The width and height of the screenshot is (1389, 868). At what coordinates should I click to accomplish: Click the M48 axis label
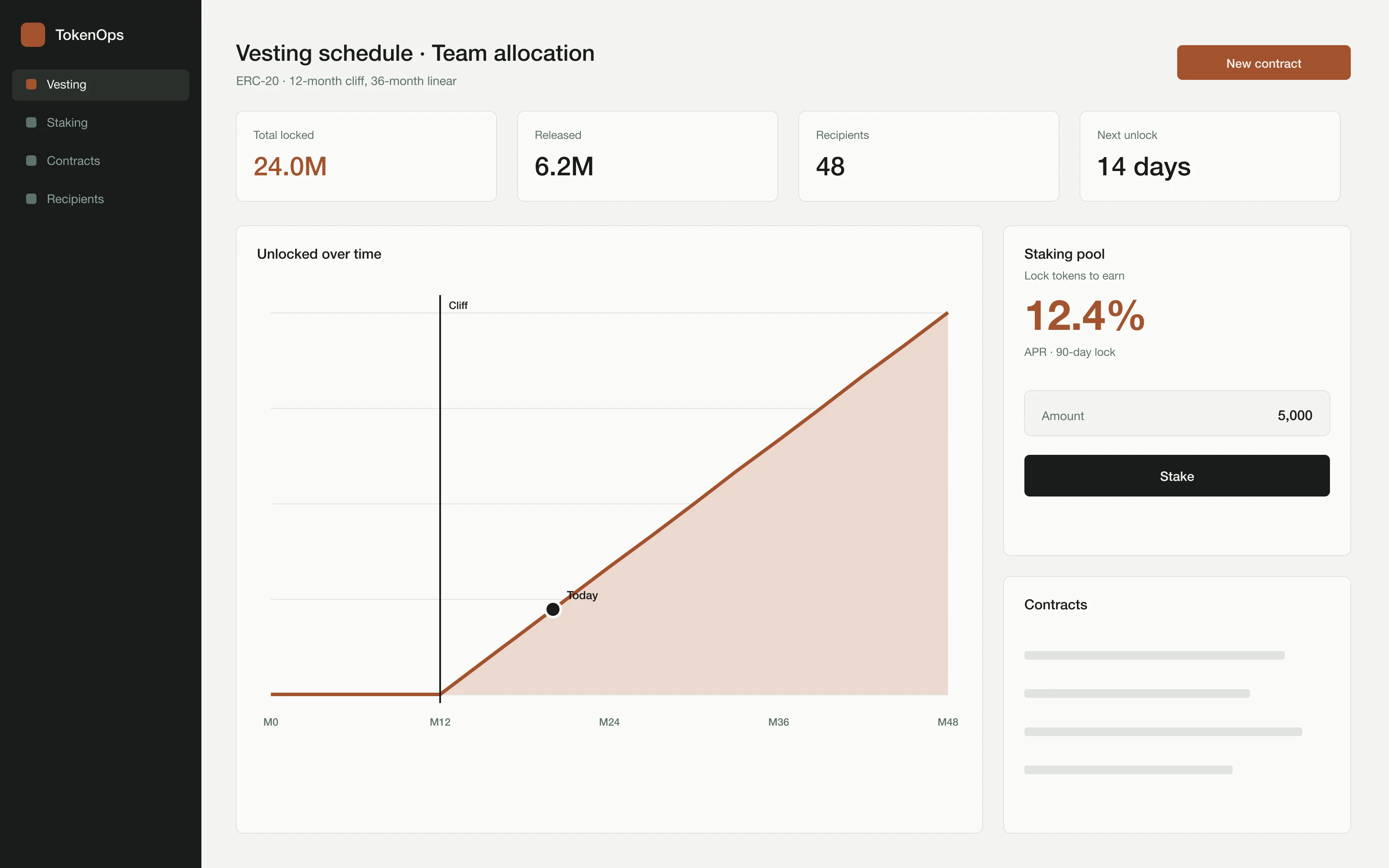[948, 722]
